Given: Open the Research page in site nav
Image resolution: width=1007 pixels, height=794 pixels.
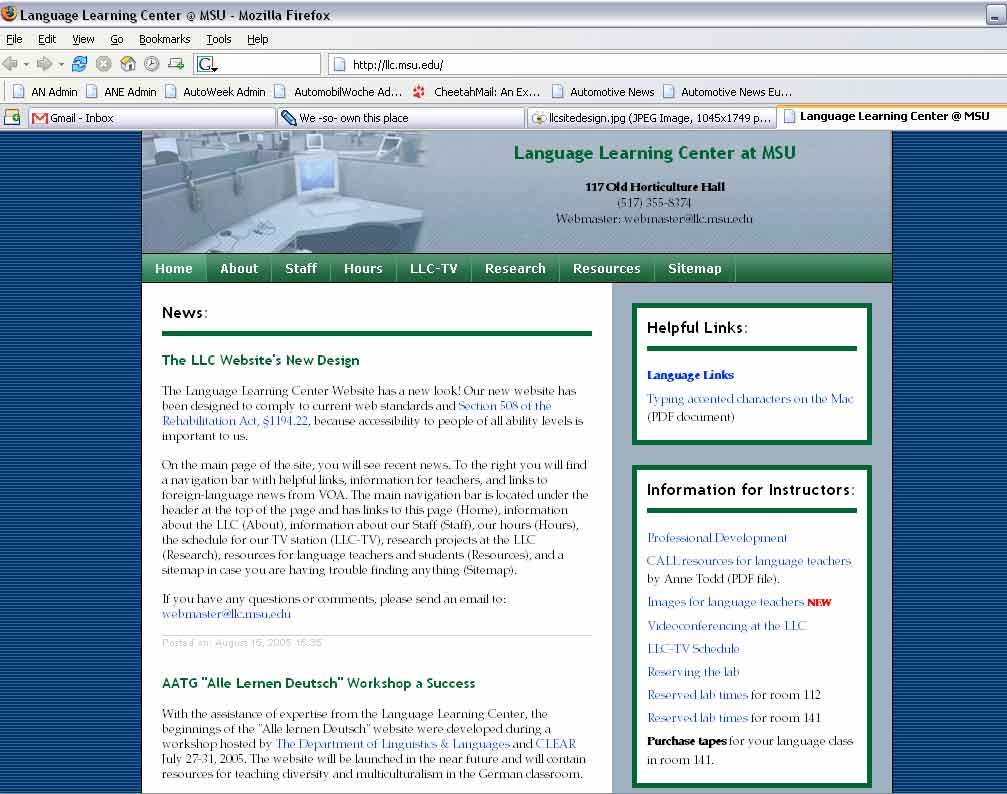Looking at the screenshot, I should 515,269.
